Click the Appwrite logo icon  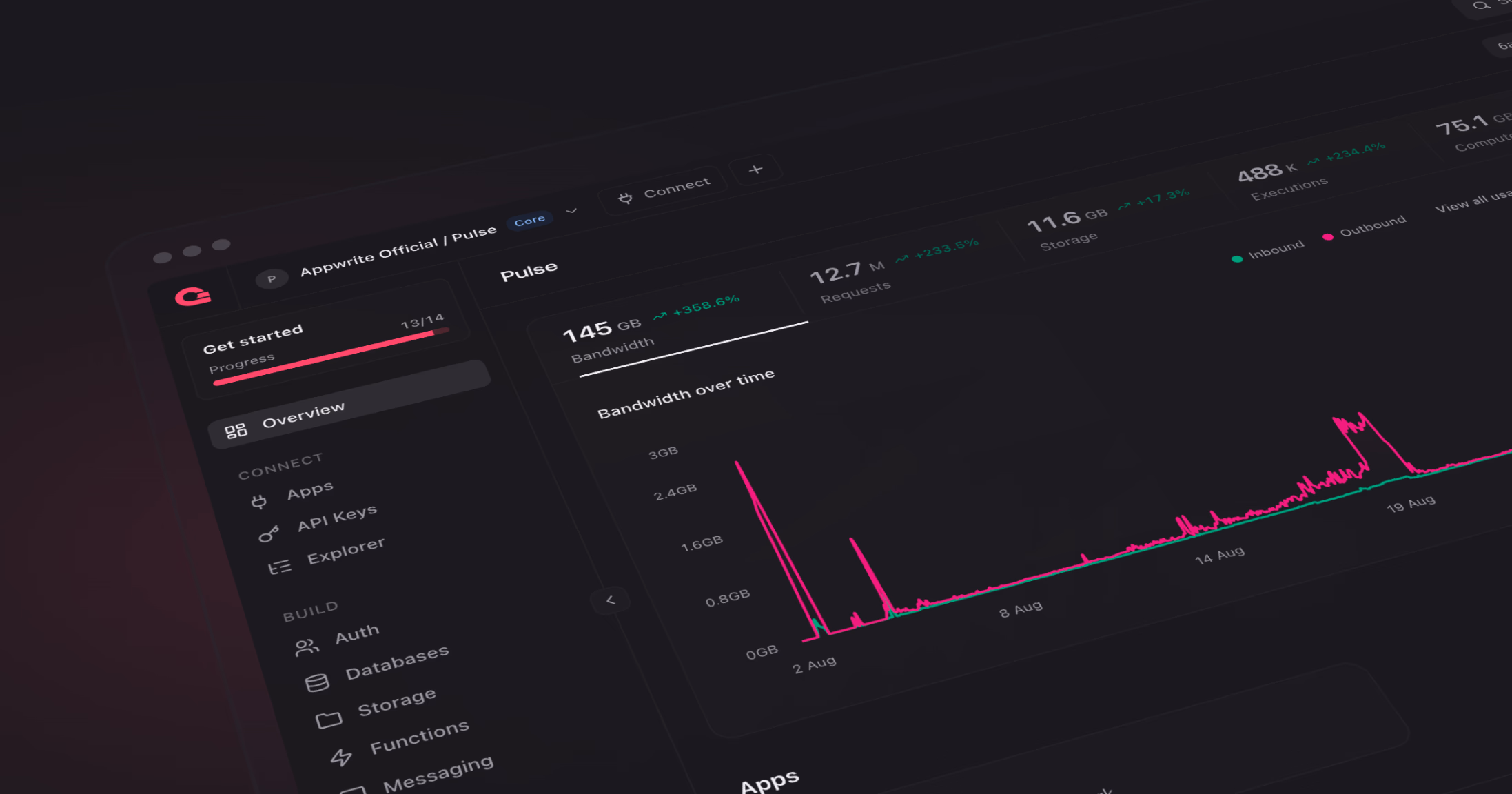pyautogui.click(x=193, y=296)
